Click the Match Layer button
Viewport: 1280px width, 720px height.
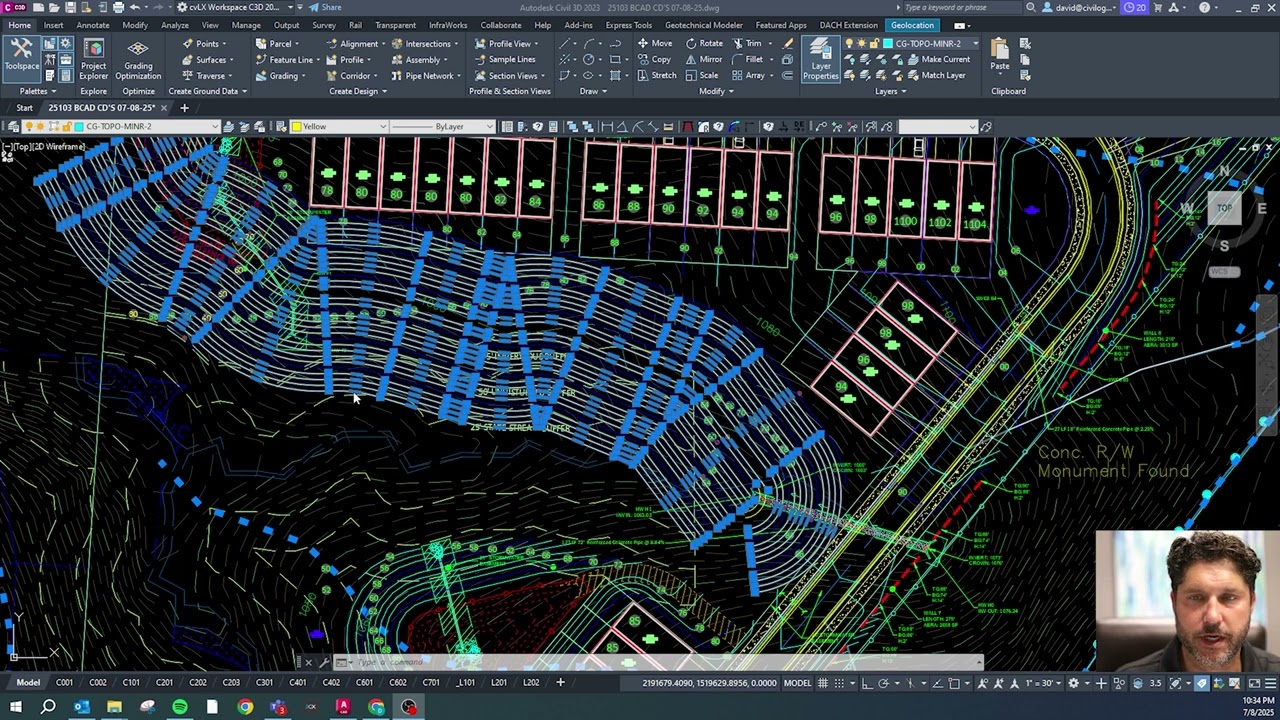tap(936, 75)
